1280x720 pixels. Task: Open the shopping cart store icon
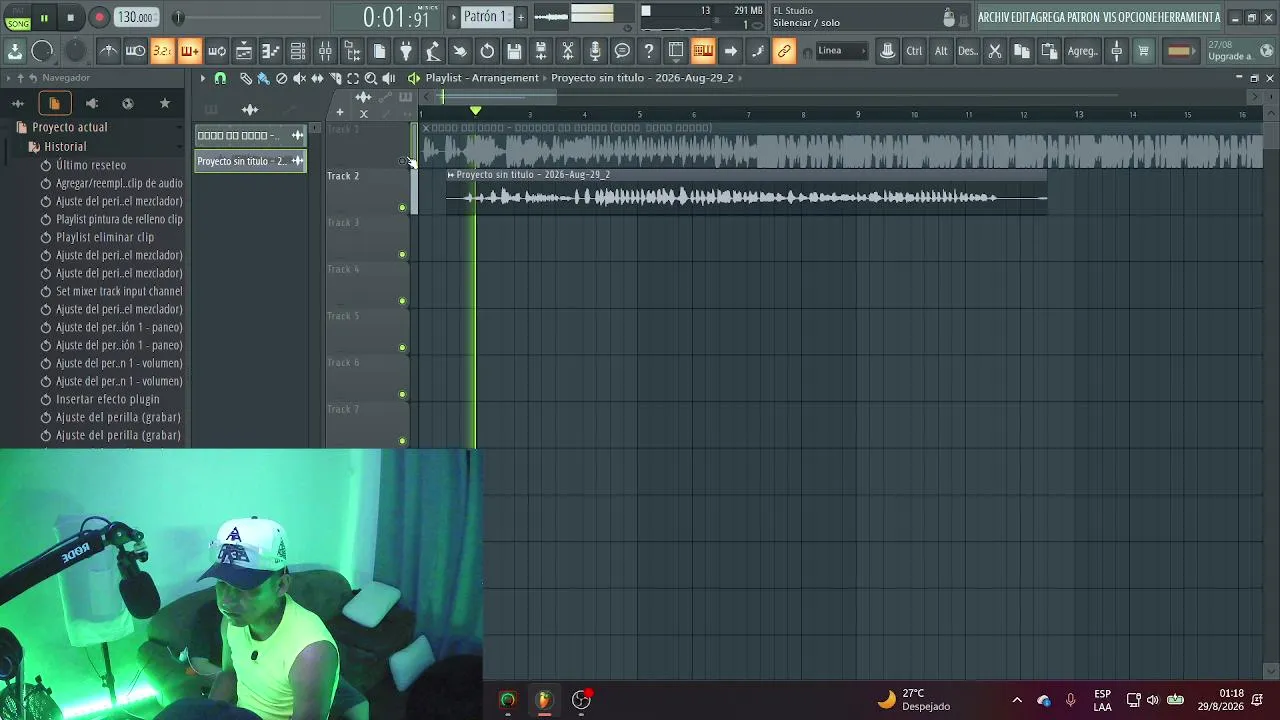[x=1143, y=51]
